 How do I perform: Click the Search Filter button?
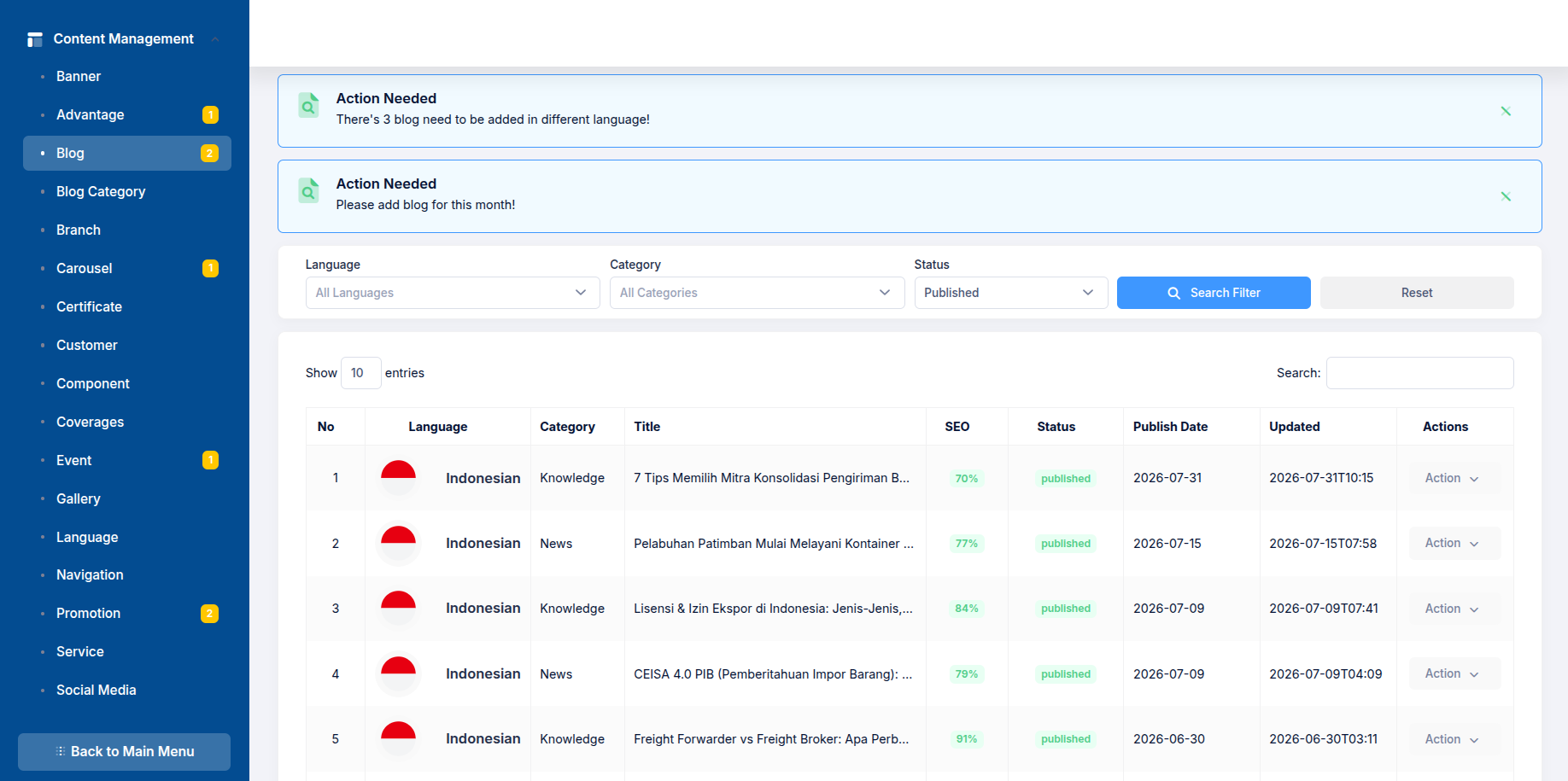coord(1214,293)
